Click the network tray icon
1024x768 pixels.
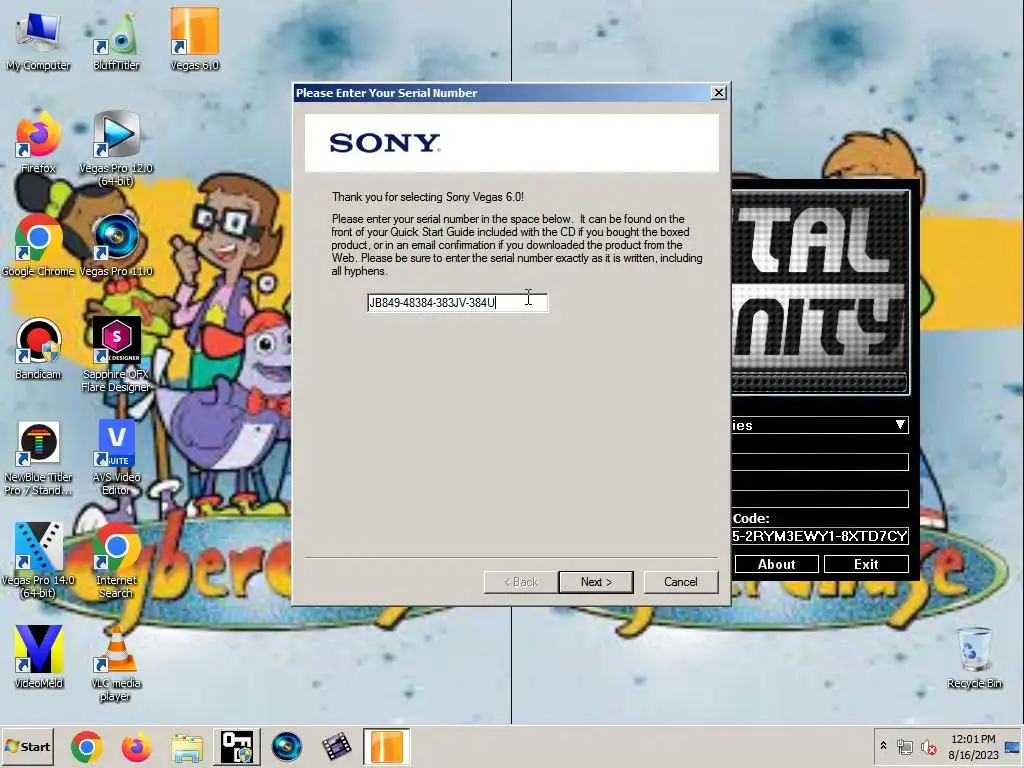905,746
